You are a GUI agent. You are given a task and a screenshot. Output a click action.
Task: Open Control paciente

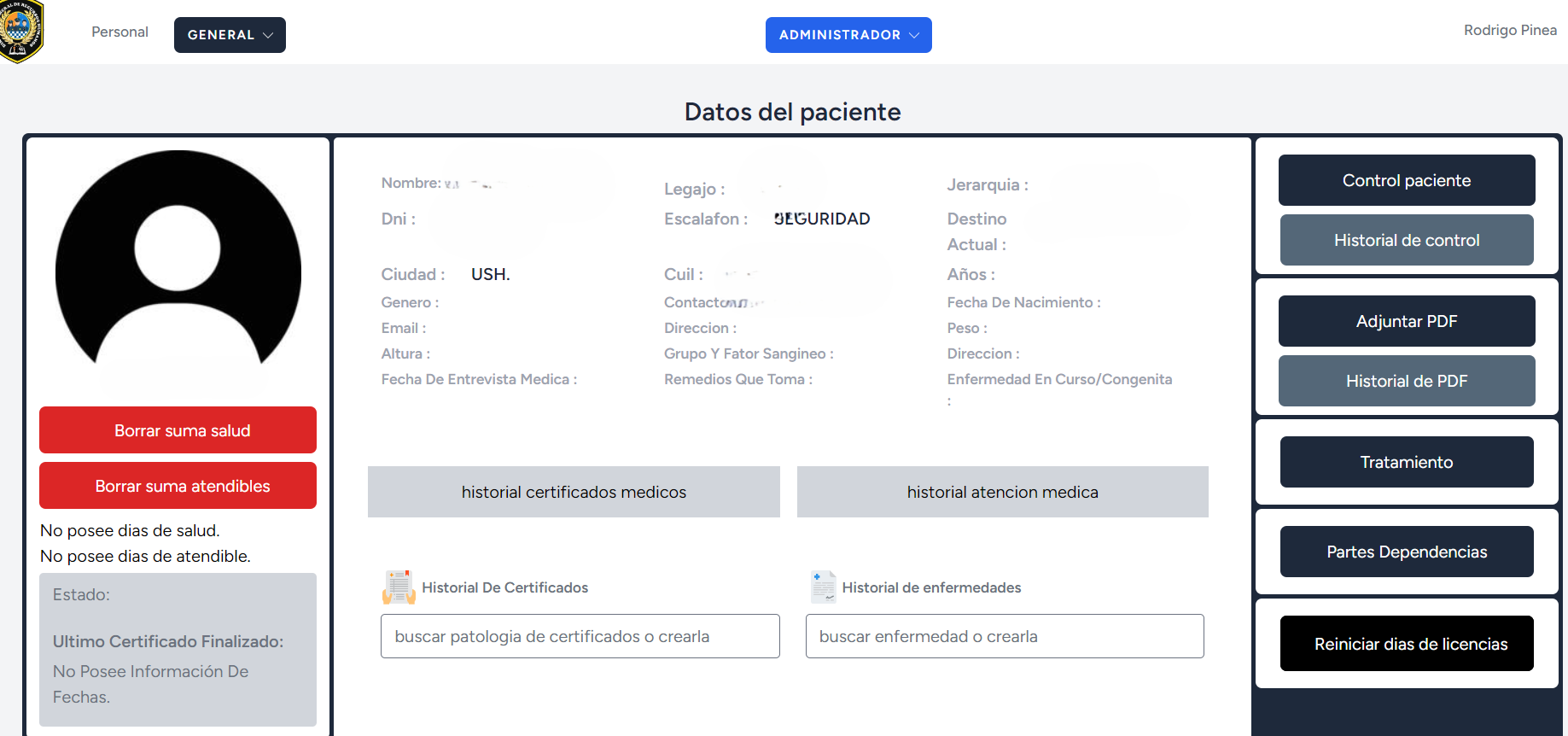click(1406, 180)
